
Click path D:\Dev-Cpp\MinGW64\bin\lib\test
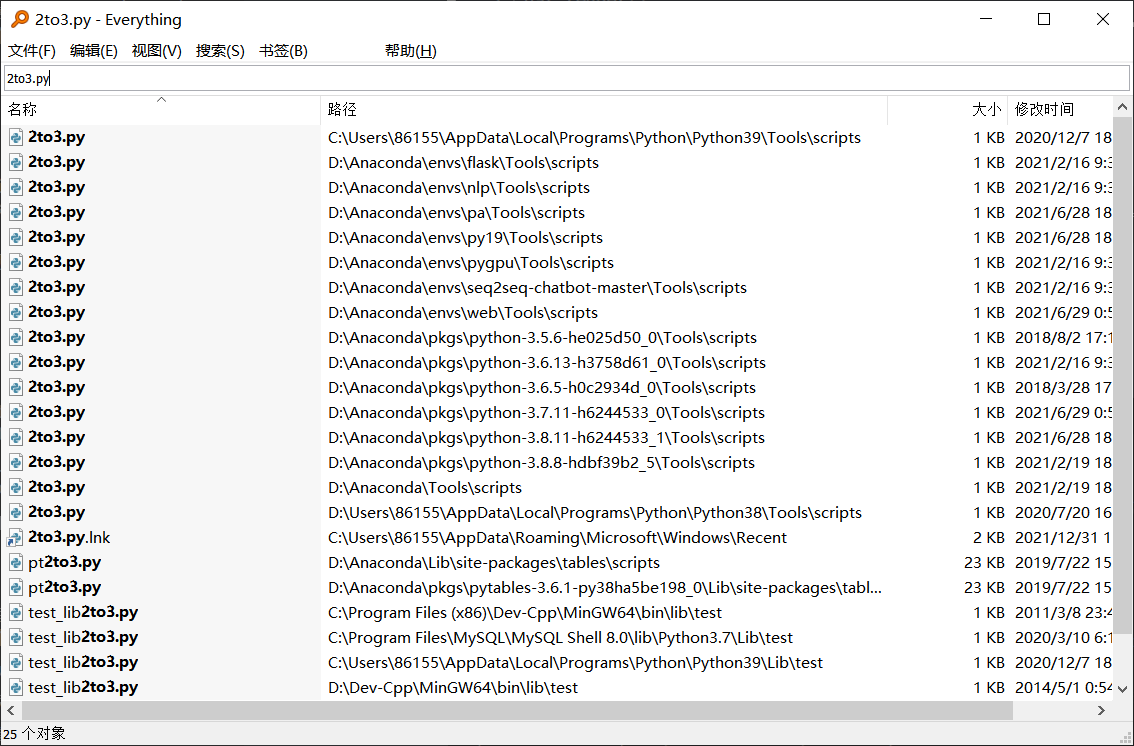pos(453,688)
